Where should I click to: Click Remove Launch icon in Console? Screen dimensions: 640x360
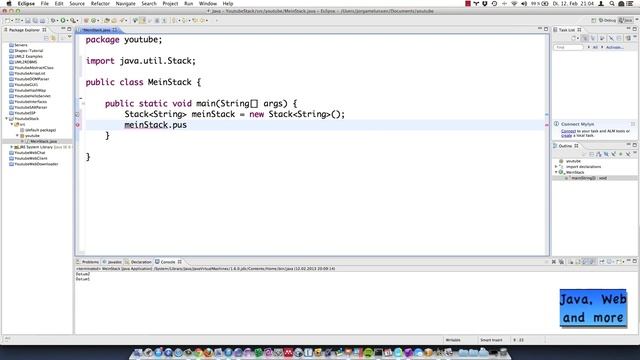[x=554, y=262]
